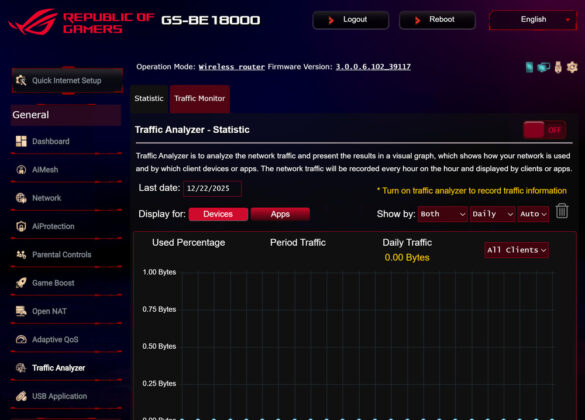Screen dimensions: 585x420
Task: Expand the Both show-by dropdown
Action: 442,214
